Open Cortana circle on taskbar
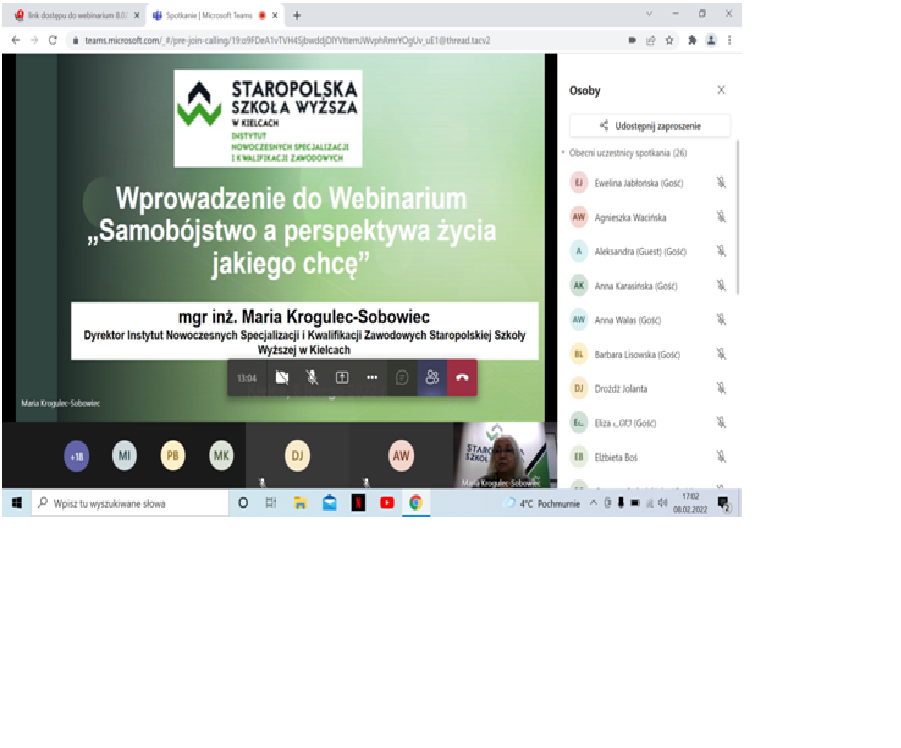The height and width of the screenshot is (748, 901). point(243,503)
